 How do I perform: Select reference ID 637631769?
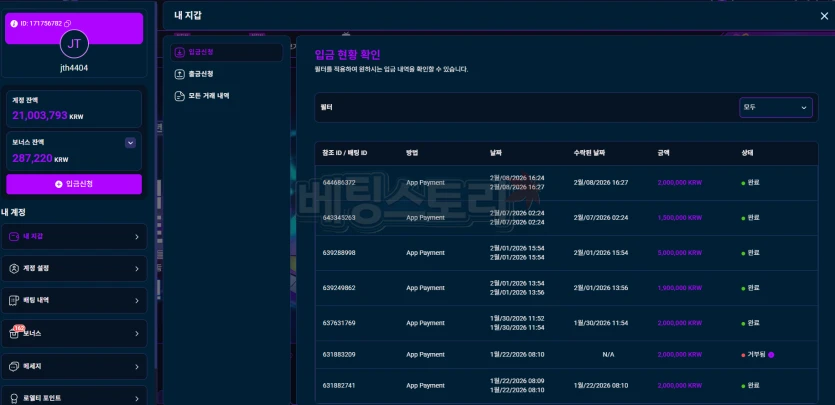[x=339, y=323]
